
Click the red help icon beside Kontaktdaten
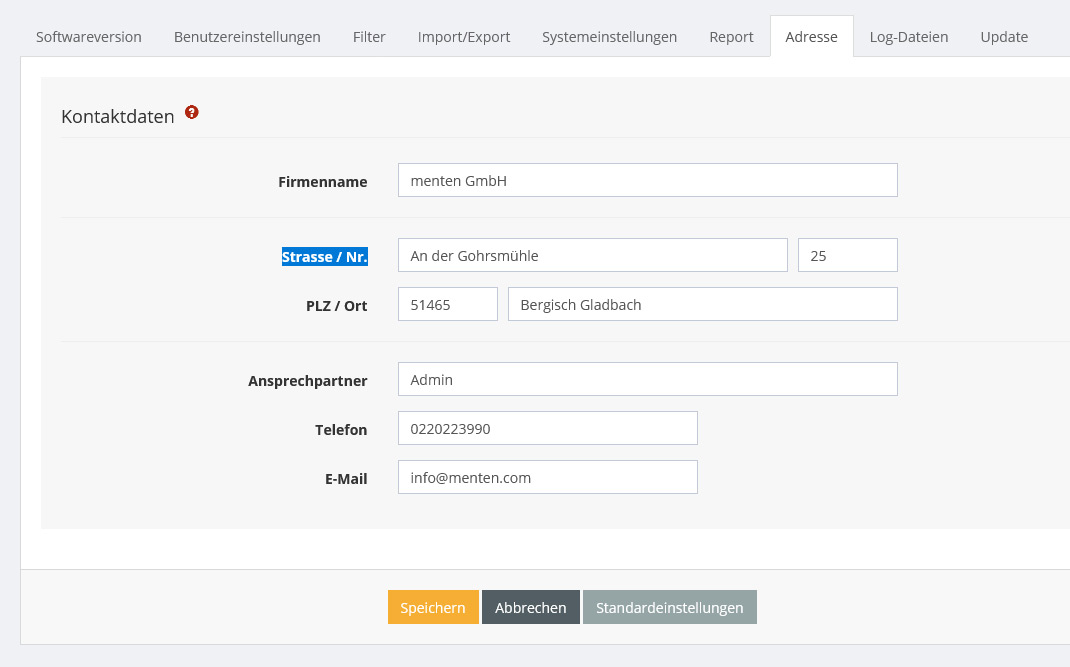click(192, 113)
